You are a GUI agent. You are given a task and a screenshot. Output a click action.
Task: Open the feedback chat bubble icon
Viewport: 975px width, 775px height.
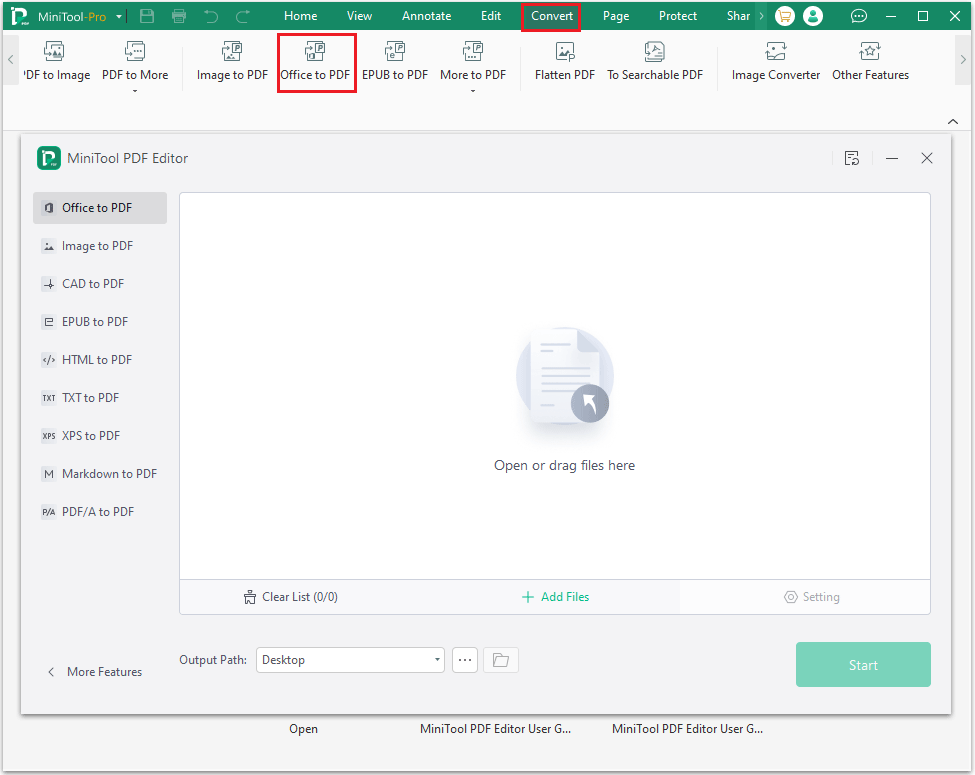859,16
